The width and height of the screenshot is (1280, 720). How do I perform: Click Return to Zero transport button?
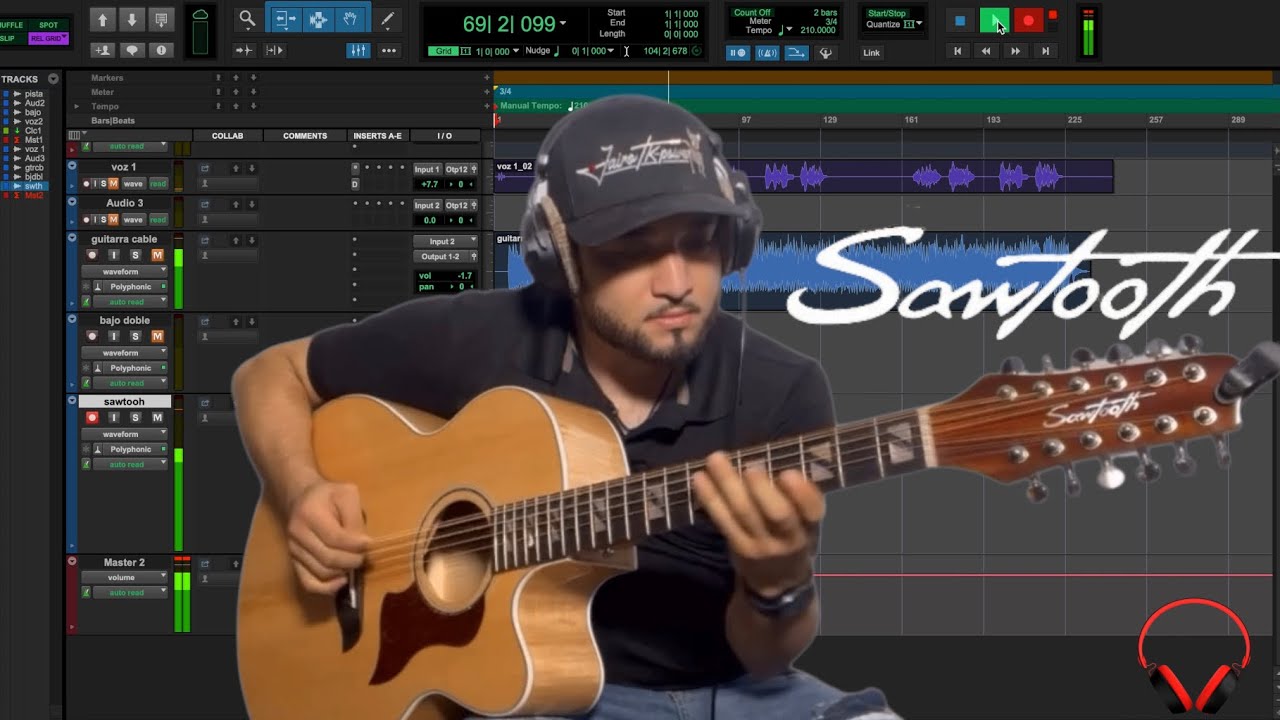[957, 51]
